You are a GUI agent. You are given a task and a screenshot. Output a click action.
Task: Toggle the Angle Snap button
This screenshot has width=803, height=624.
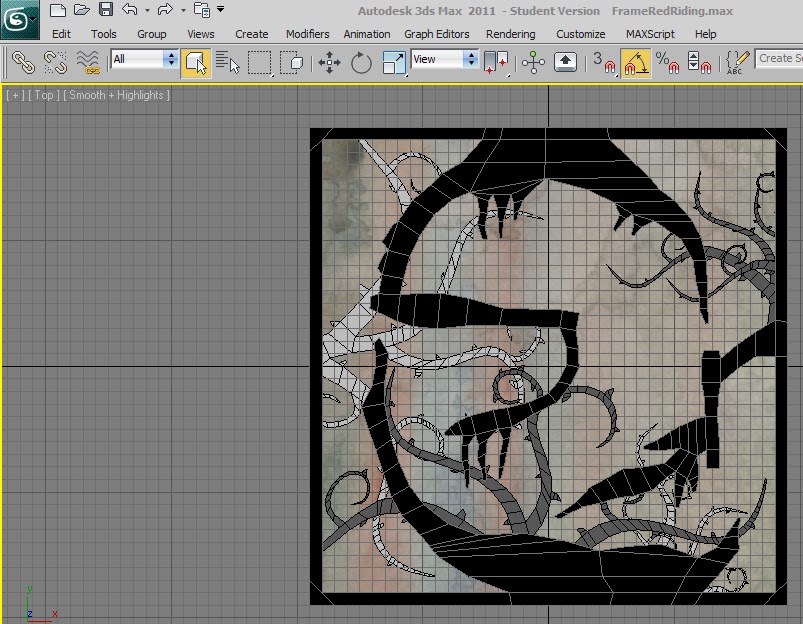pyautogui.click(x=636, y=63)
